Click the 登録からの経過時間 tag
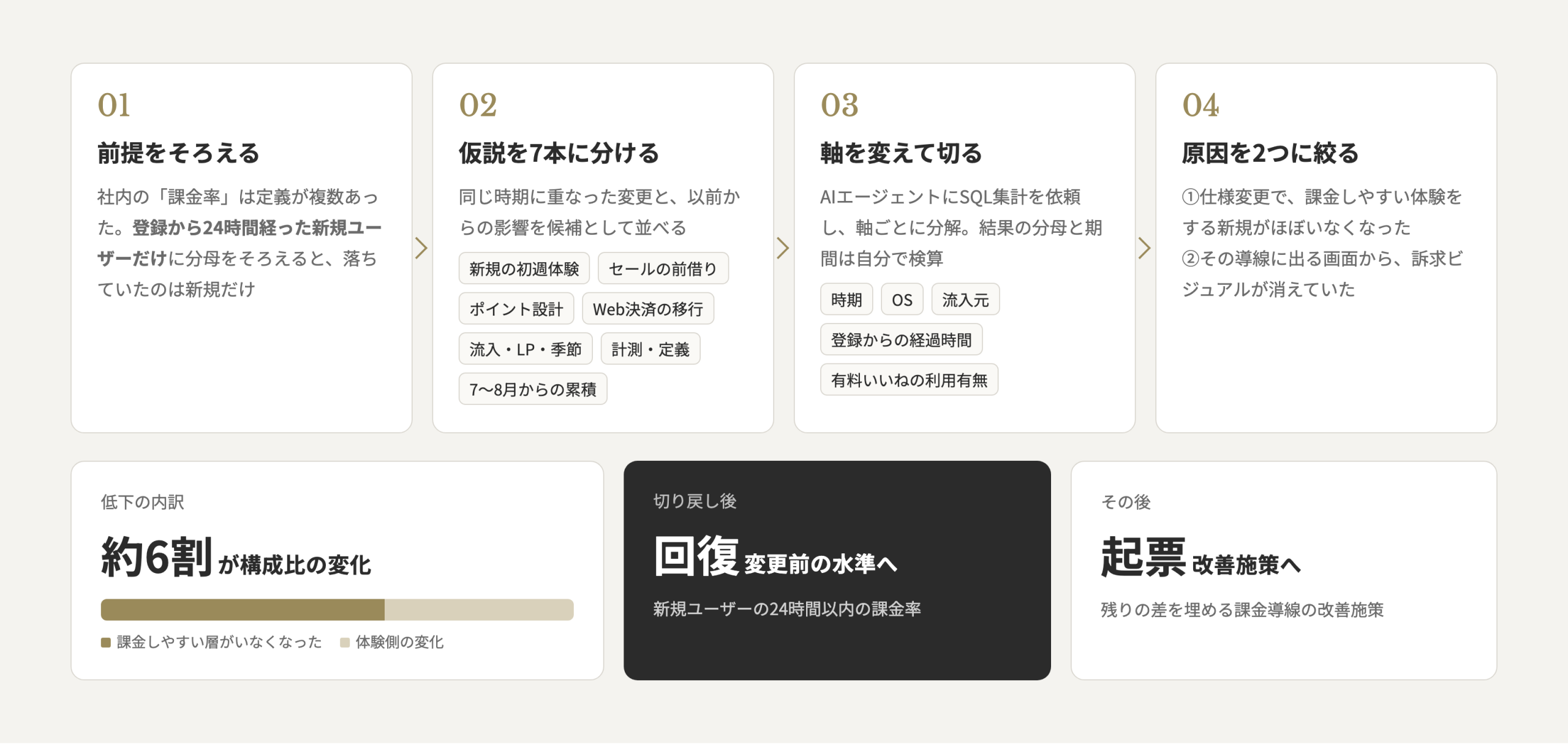This screenshot has width=1568, height=747. click(x=901, y=340)
